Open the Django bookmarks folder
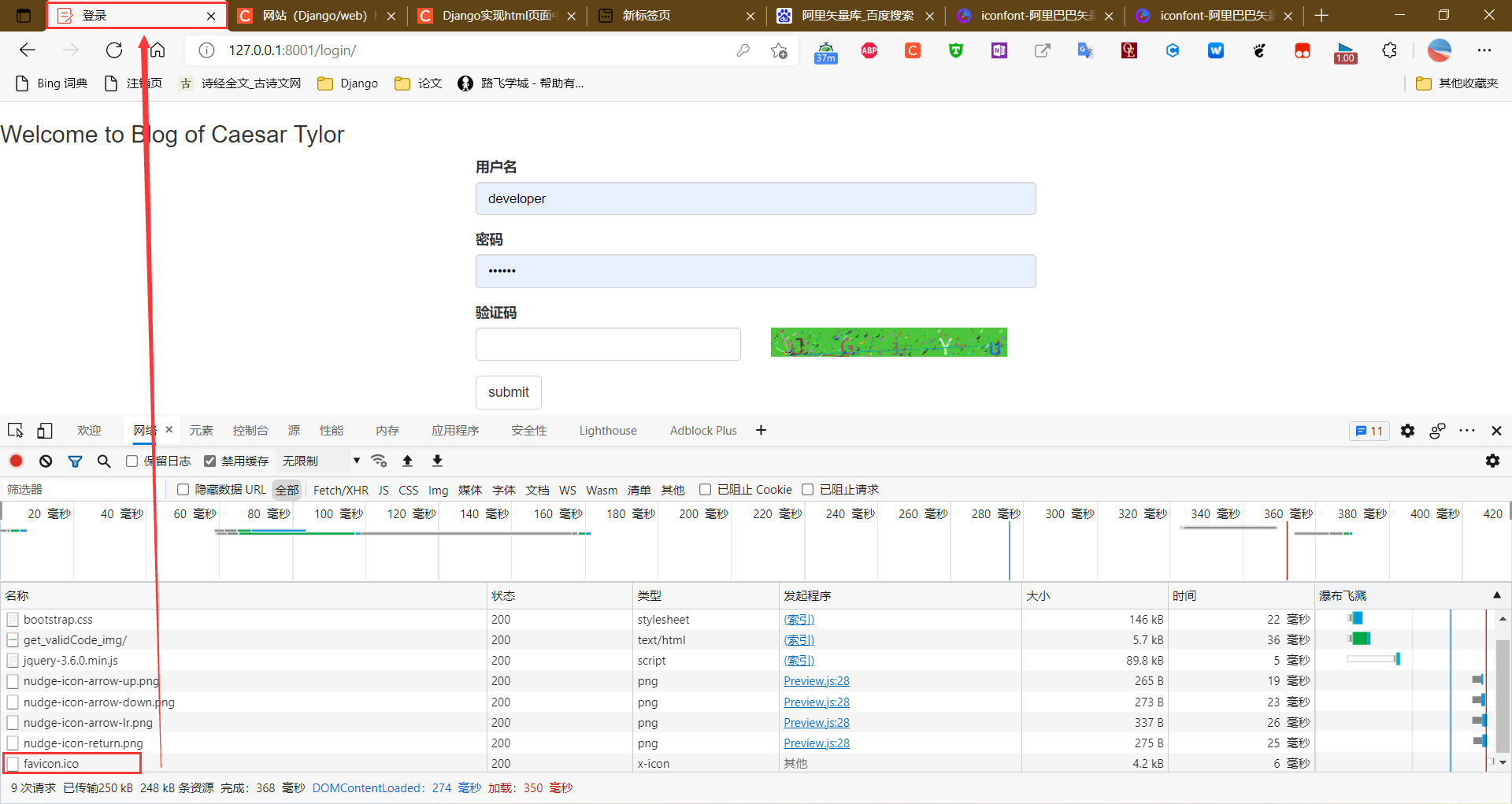Viewport: 1512px width, 804px height. [347, 83]
